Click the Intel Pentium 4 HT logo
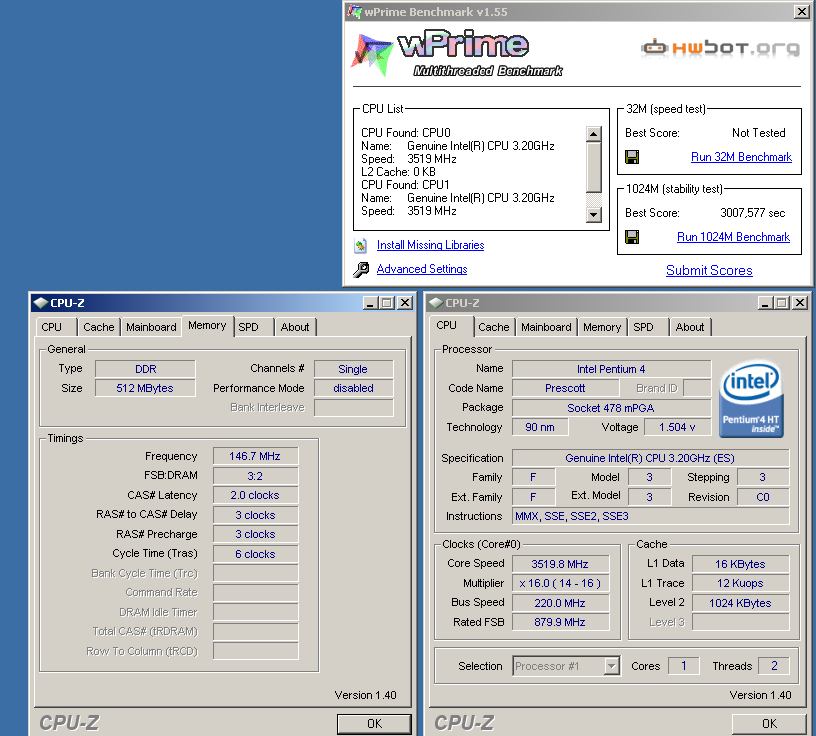Screen dimensions: 816x736 751,399
